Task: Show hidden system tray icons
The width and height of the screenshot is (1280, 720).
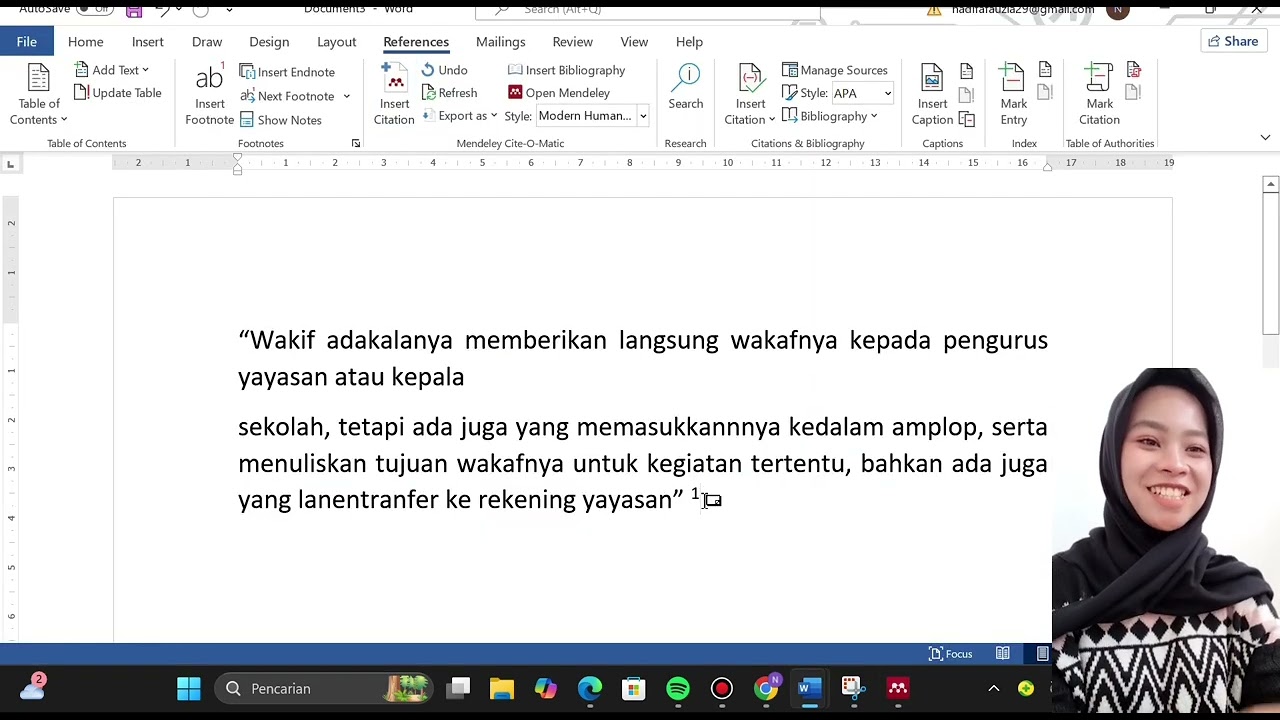Action: [994, 688]
